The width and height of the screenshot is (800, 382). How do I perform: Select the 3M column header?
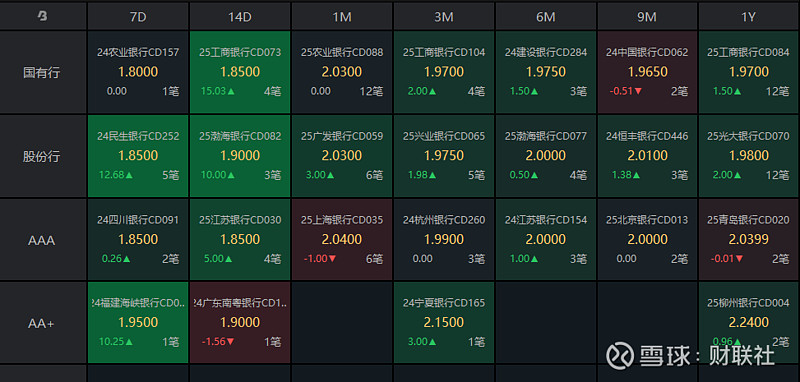point(444,16)
